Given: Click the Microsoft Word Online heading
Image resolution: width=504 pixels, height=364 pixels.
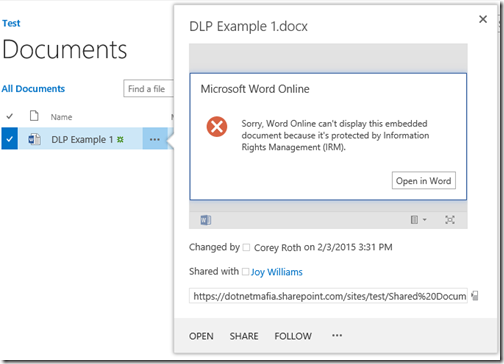Looking at the screenshot, I should click(255, 89).
